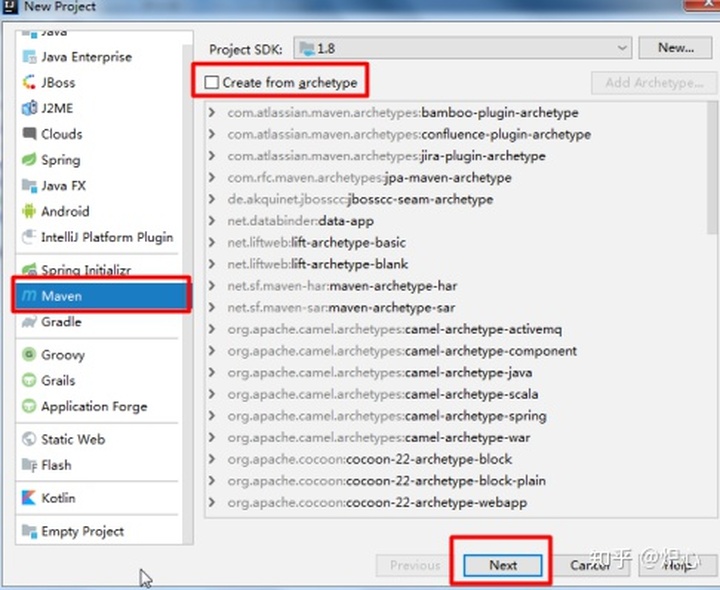Expand lift-archetype-blank entry
The width and height of the screenshot is (720, 590).
(212, 264)
